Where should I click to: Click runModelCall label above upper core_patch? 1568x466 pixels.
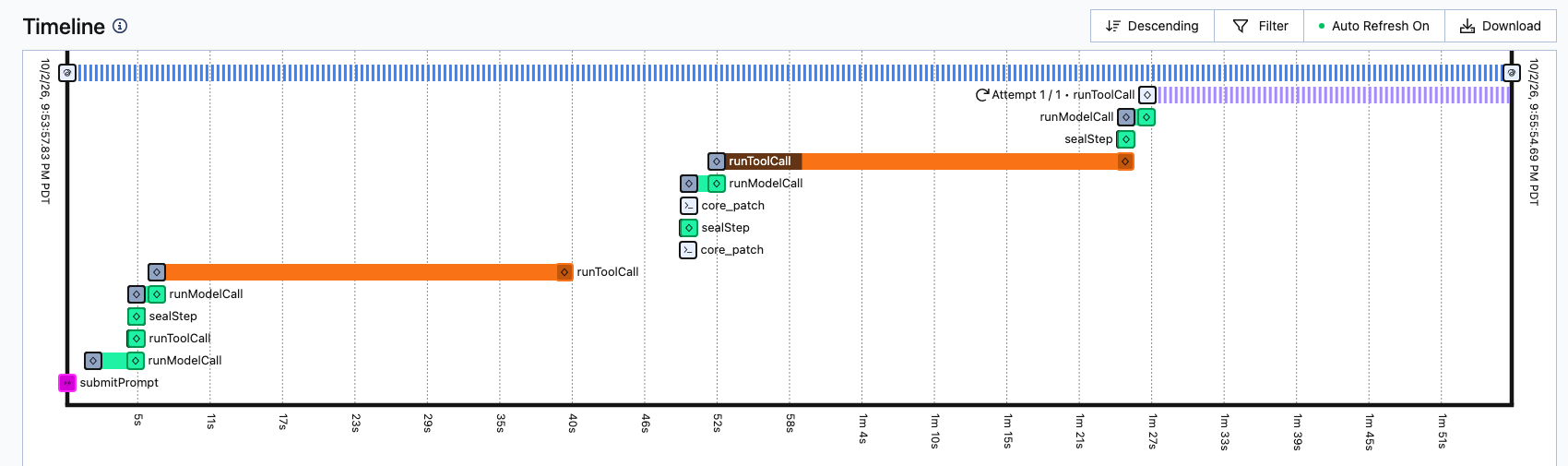(x=766, y=184)
